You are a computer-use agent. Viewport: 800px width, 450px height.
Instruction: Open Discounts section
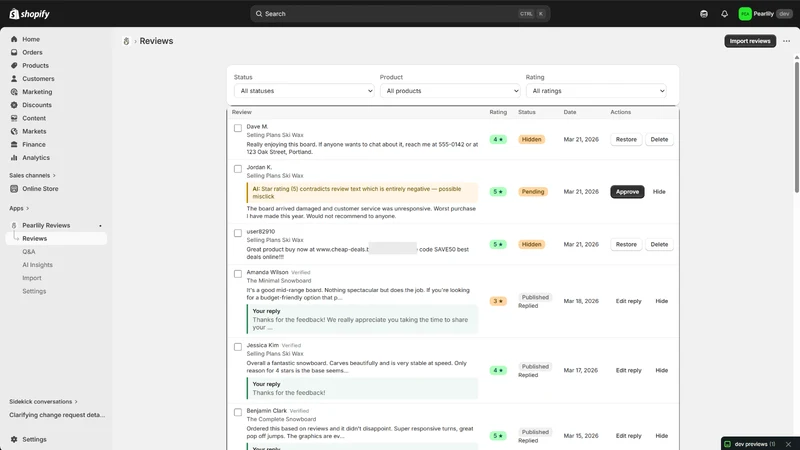click(37, 105)
